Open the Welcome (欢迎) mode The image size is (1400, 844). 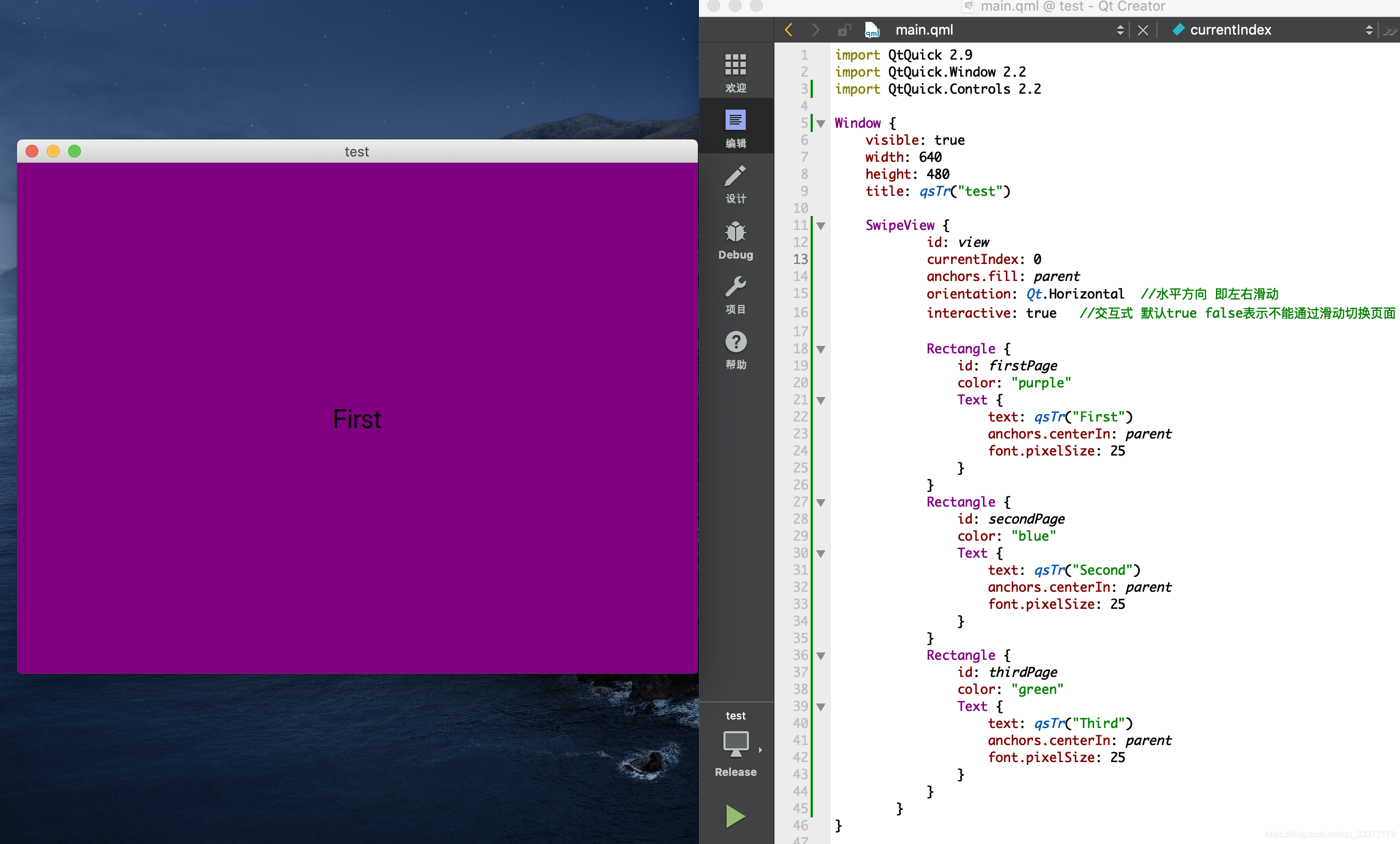(735, 72)
